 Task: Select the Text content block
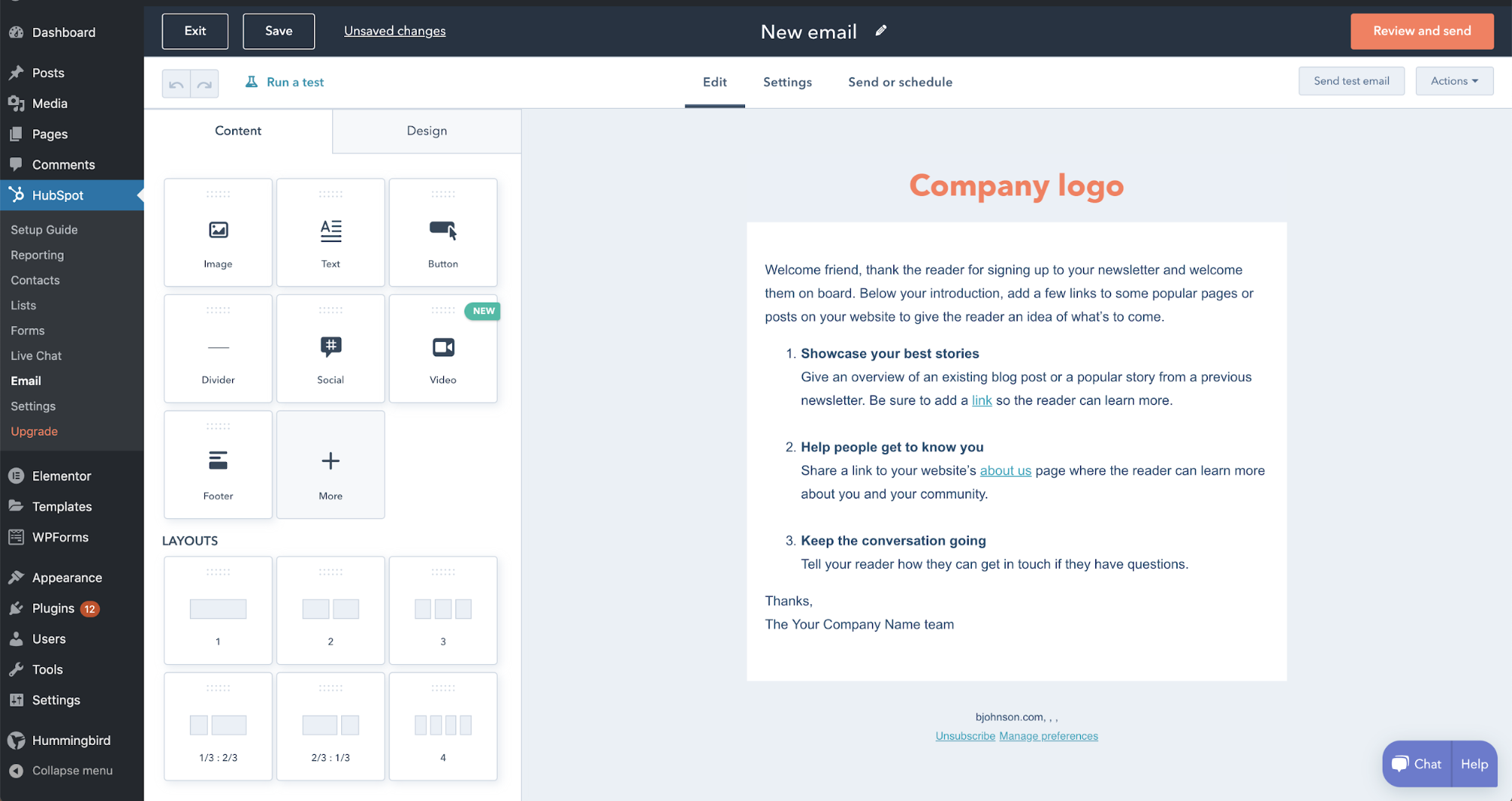click(x=331, y=232)
